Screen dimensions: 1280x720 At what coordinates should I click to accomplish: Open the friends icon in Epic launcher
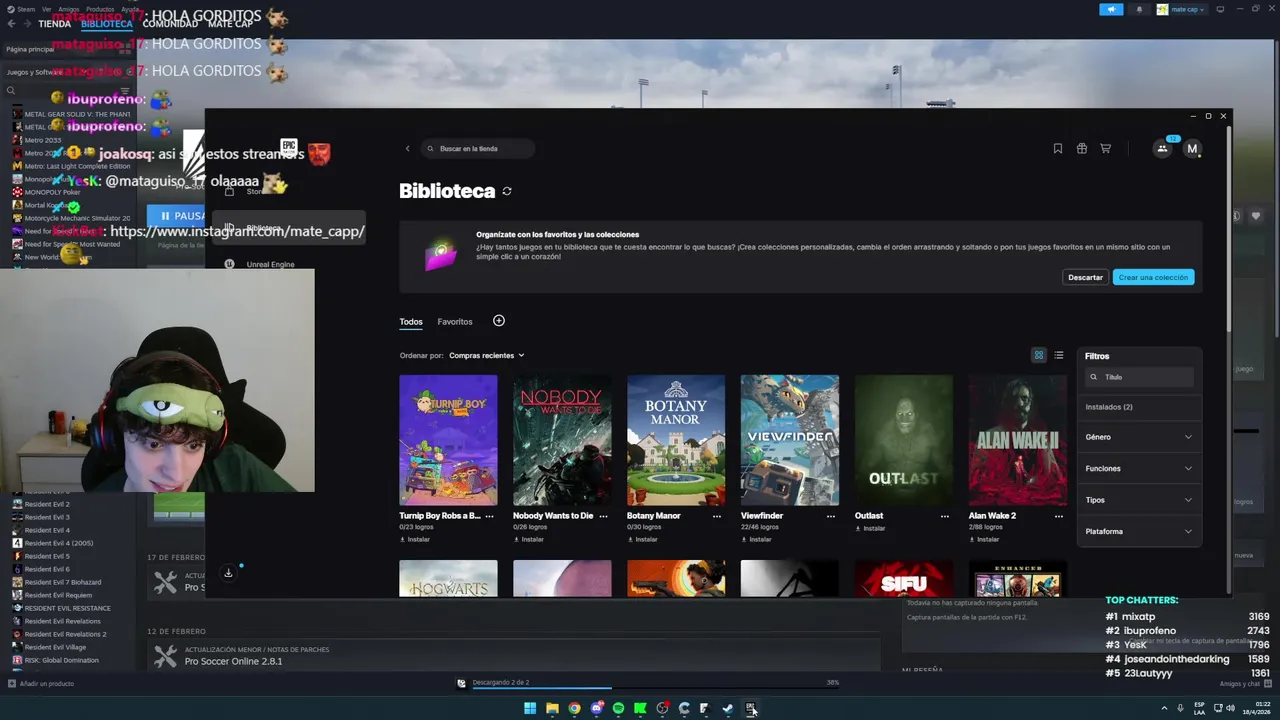click(1162, 148)
